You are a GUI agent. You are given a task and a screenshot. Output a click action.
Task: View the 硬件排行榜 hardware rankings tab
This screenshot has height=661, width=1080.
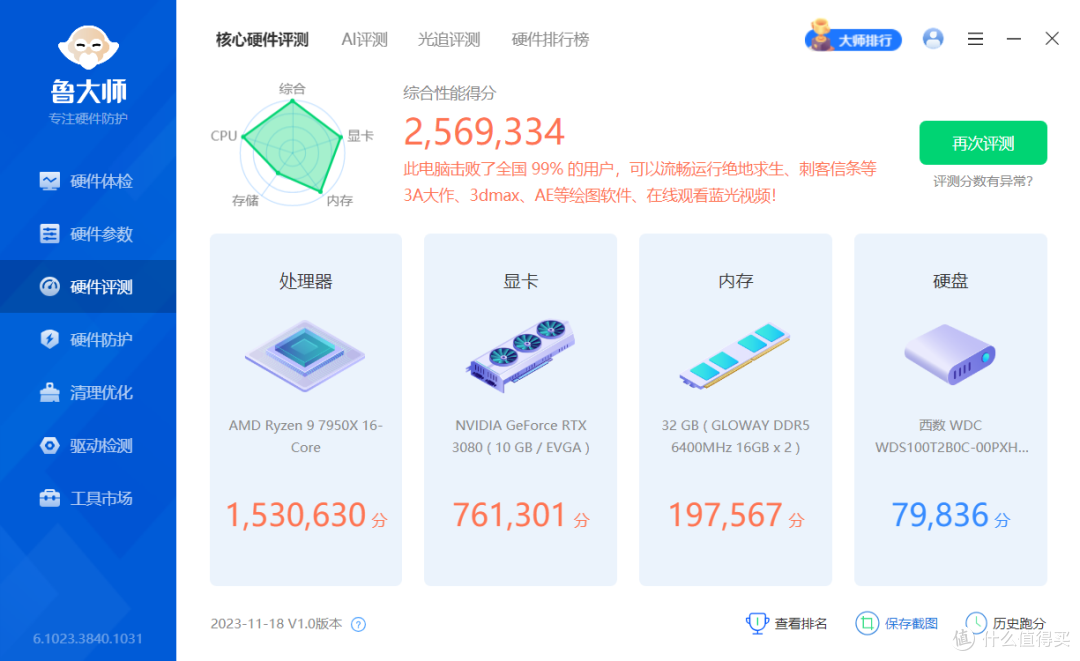pos(549,40)
